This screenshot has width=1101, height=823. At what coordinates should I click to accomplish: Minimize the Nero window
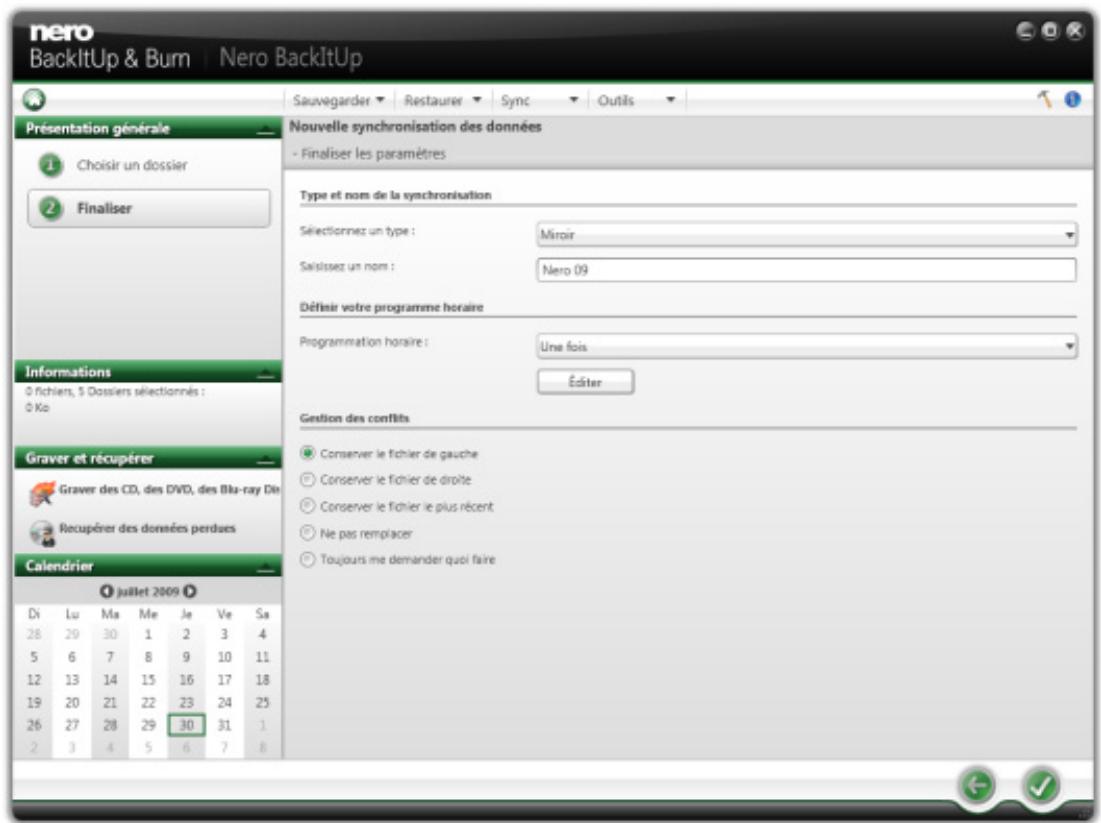[x=1025, y=31]
